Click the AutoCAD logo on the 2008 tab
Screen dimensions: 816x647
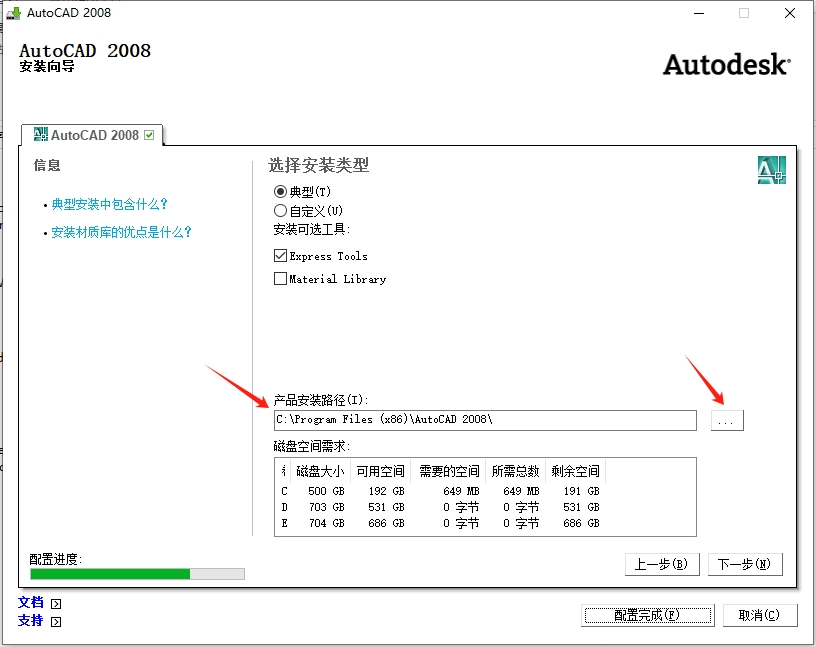tap(42, 133)
